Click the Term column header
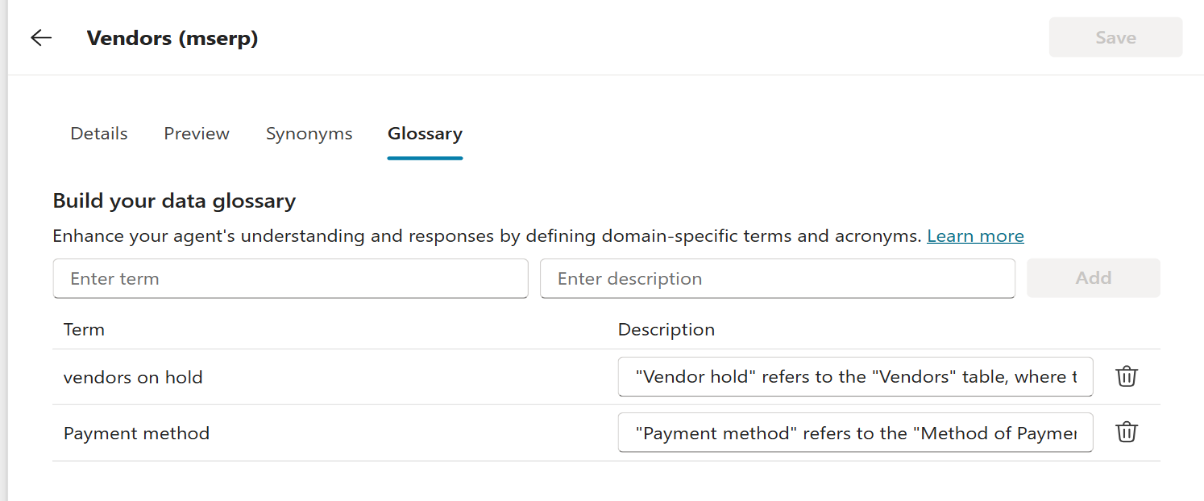The width and height of the screenshot is (1204, 501). coord(84,329)
